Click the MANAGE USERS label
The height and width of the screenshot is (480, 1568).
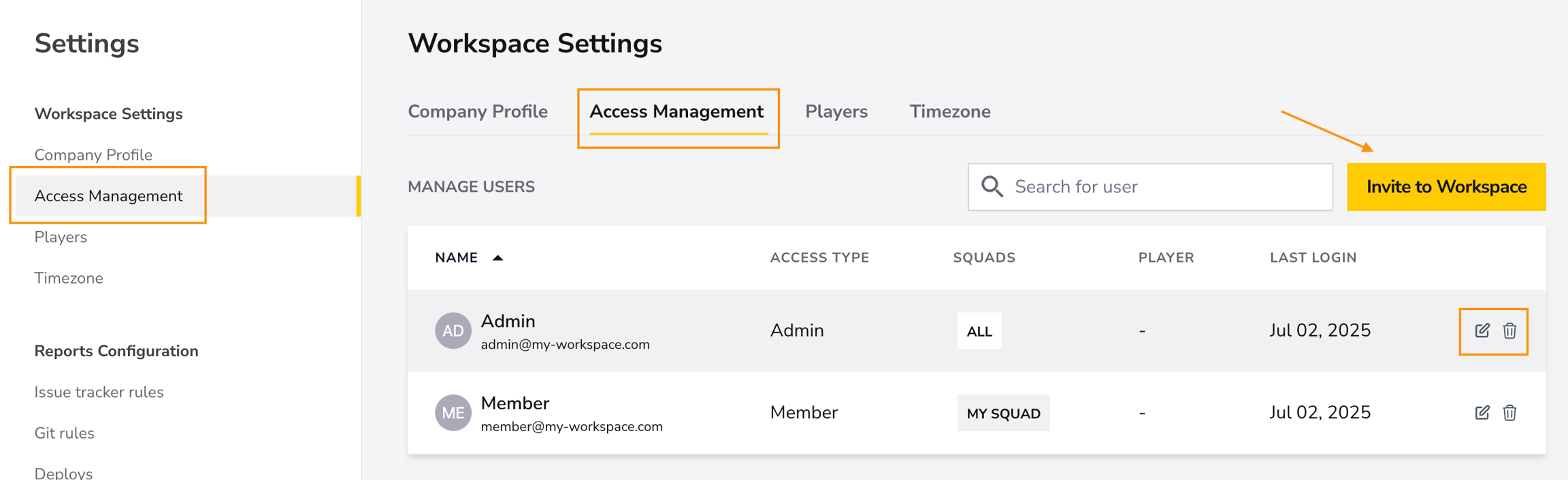(x=471, y=187)
